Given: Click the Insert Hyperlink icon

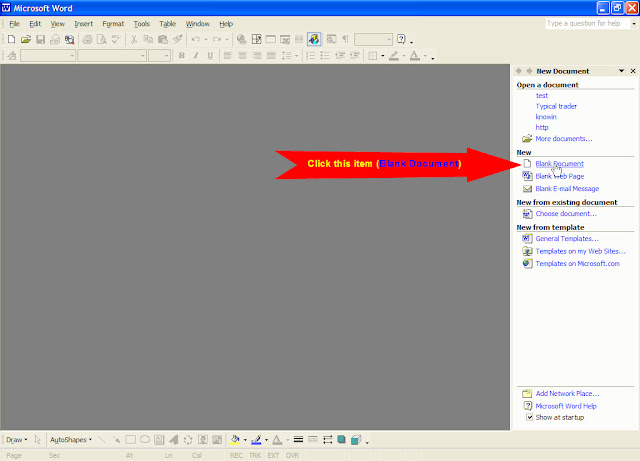Looking at the screenshot, I should [242, 39].
